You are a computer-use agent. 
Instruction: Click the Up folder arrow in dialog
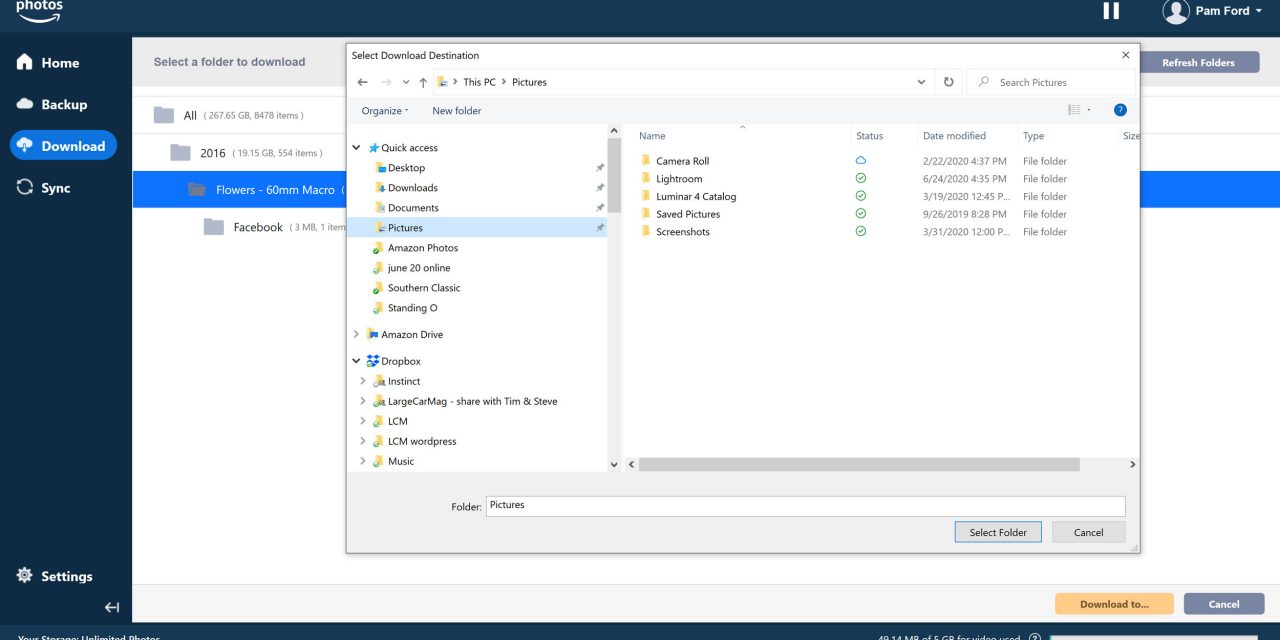click(423, 82)
